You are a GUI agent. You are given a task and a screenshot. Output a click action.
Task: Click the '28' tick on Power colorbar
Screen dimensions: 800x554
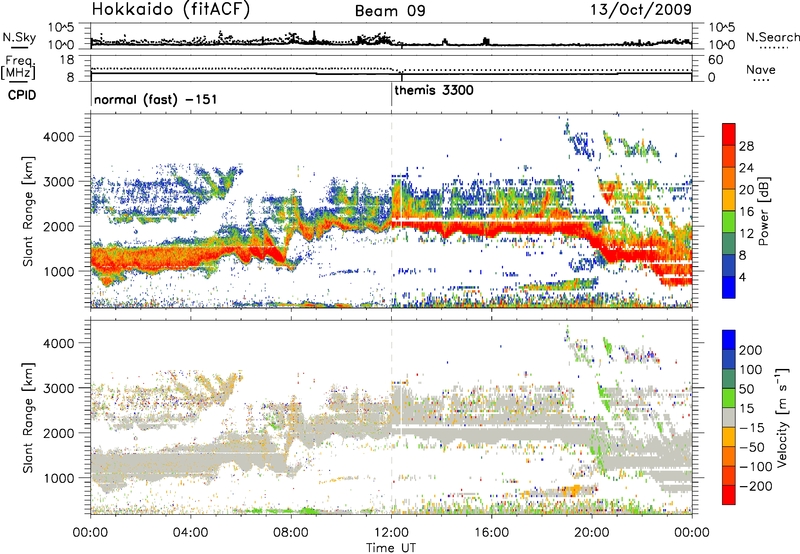coord(746,146)
